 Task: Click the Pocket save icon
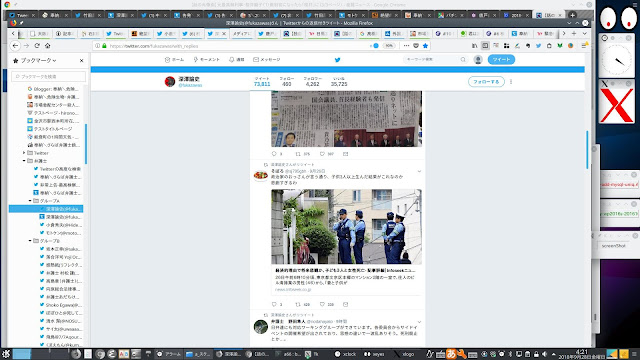pos(416,46)
